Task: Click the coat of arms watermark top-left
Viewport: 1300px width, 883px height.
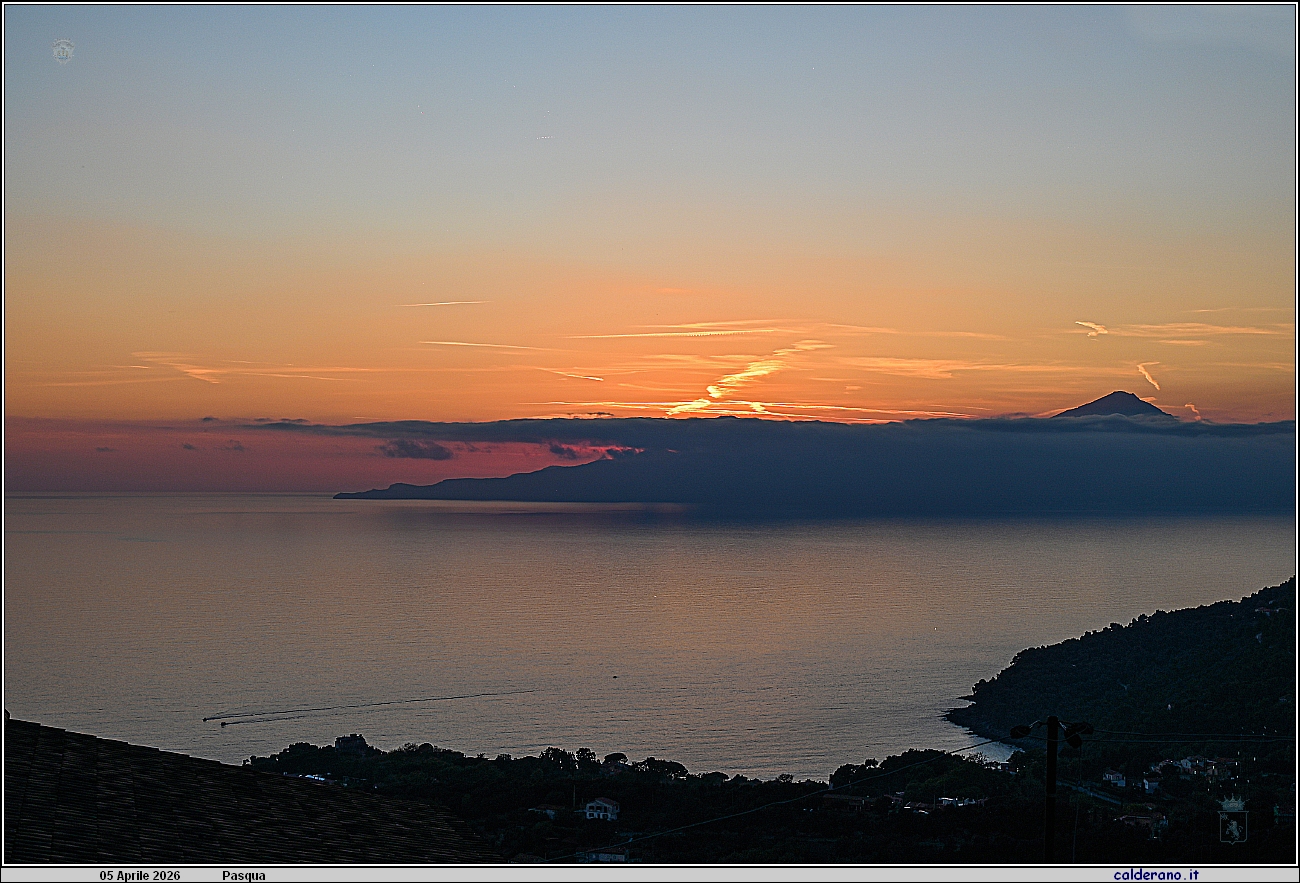Action: pos(63,48)
